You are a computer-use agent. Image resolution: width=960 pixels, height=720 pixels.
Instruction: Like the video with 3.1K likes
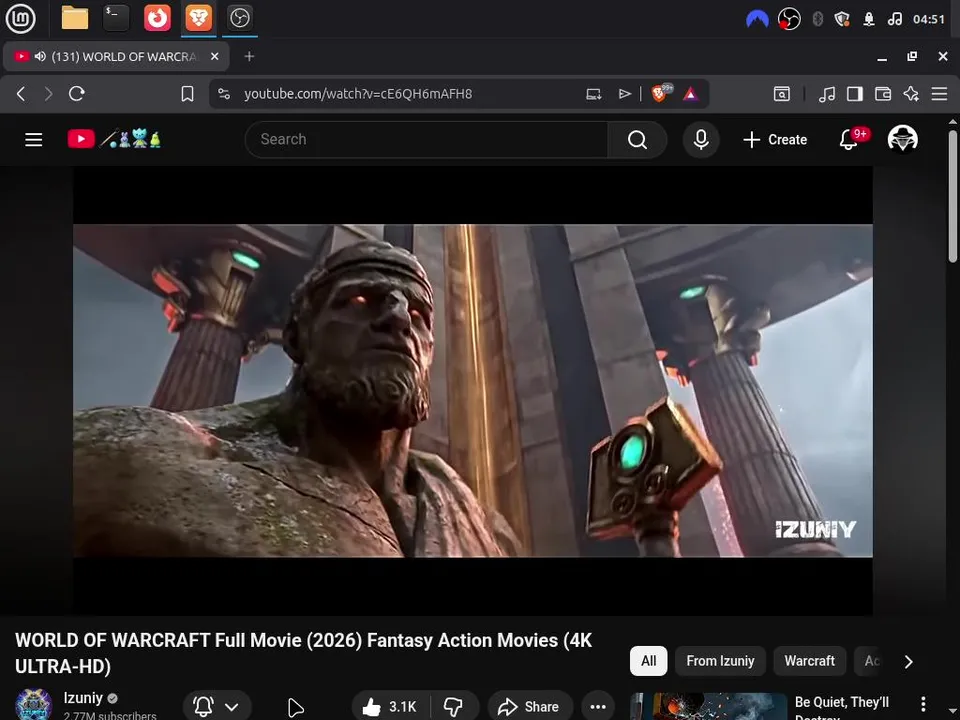click(x=389, y=707)
